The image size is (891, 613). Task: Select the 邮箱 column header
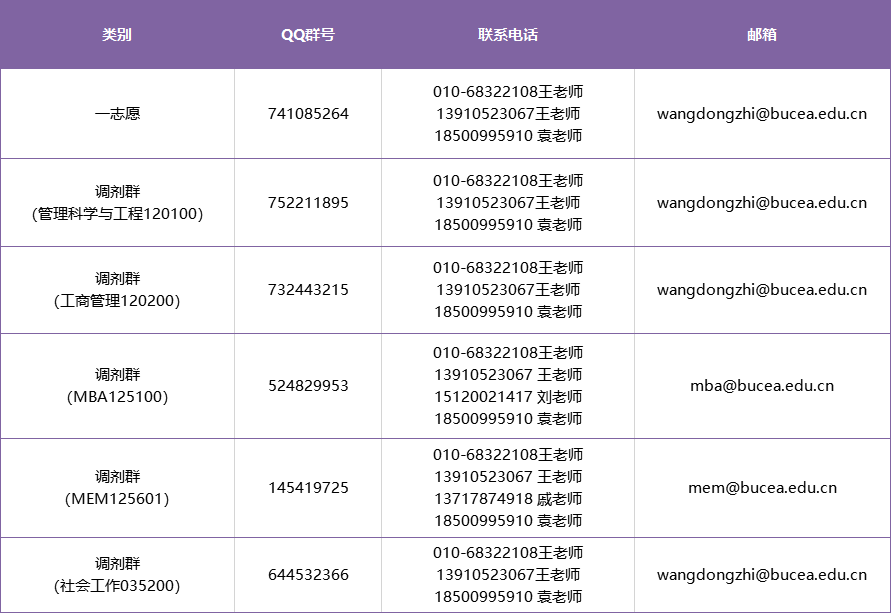click(x=762, y=35)
